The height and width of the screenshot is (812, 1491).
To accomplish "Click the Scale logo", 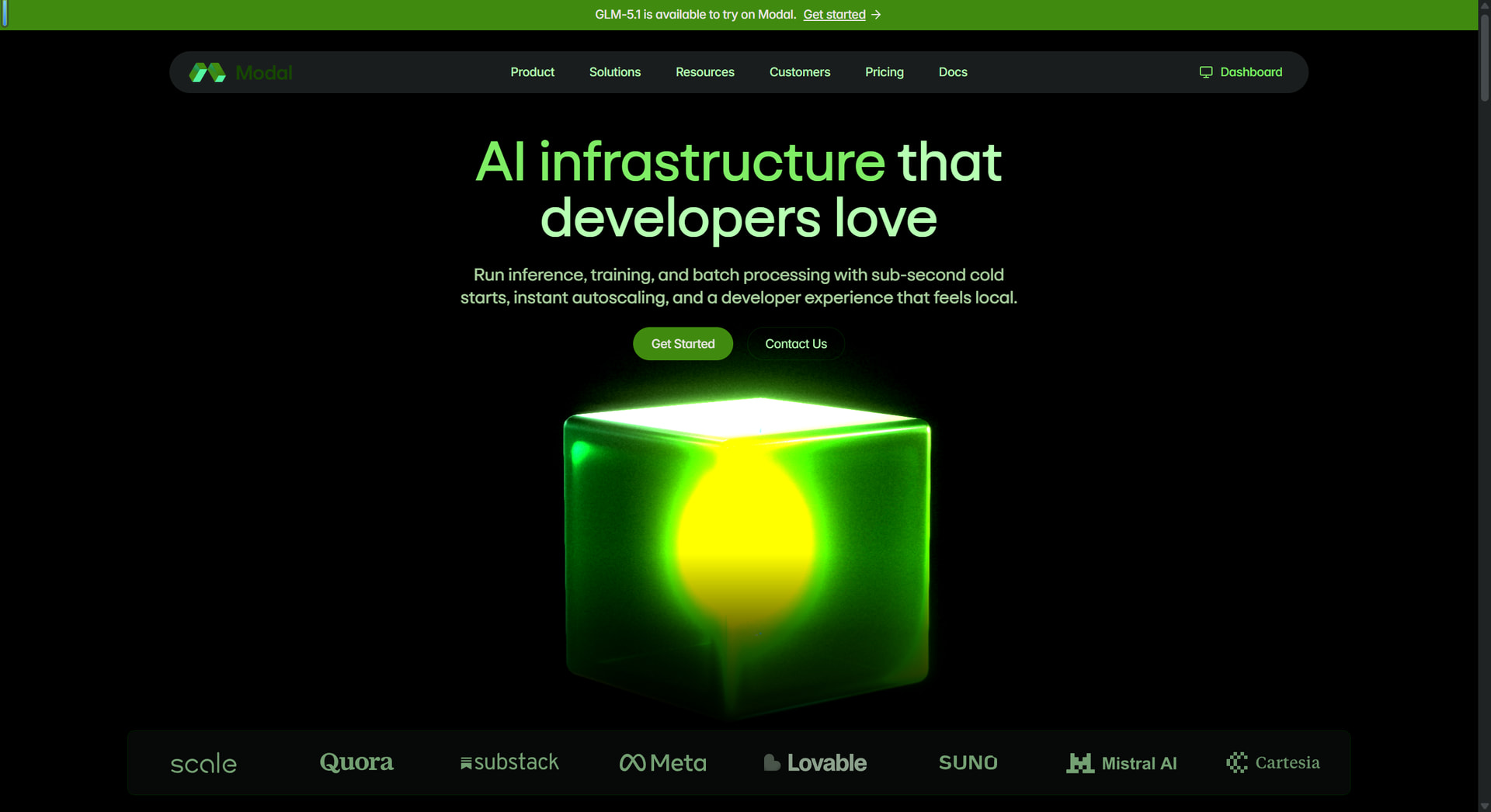I will coord(203,763).
